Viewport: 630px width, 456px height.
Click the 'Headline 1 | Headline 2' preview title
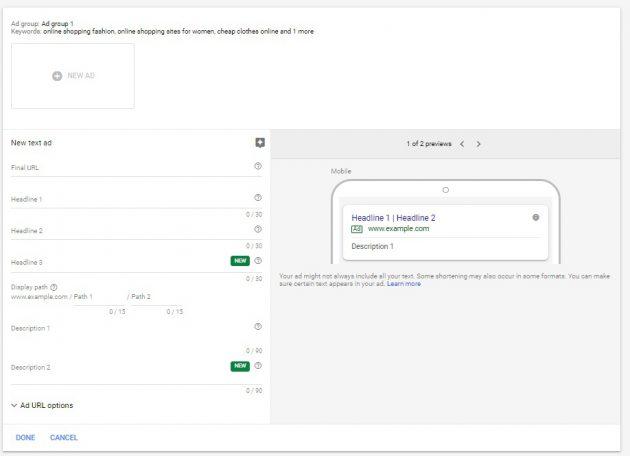coord(393,218)
